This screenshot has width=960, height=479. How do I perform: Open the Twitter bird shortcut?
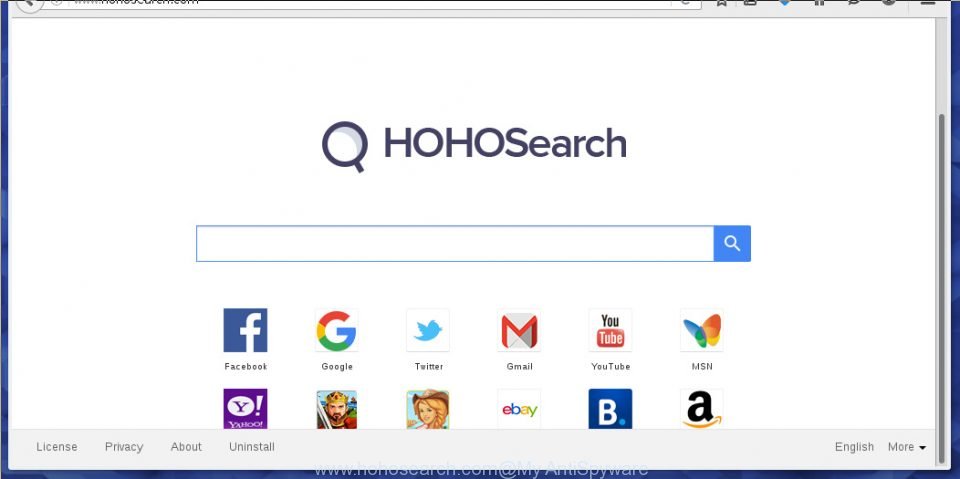point(428,330)
